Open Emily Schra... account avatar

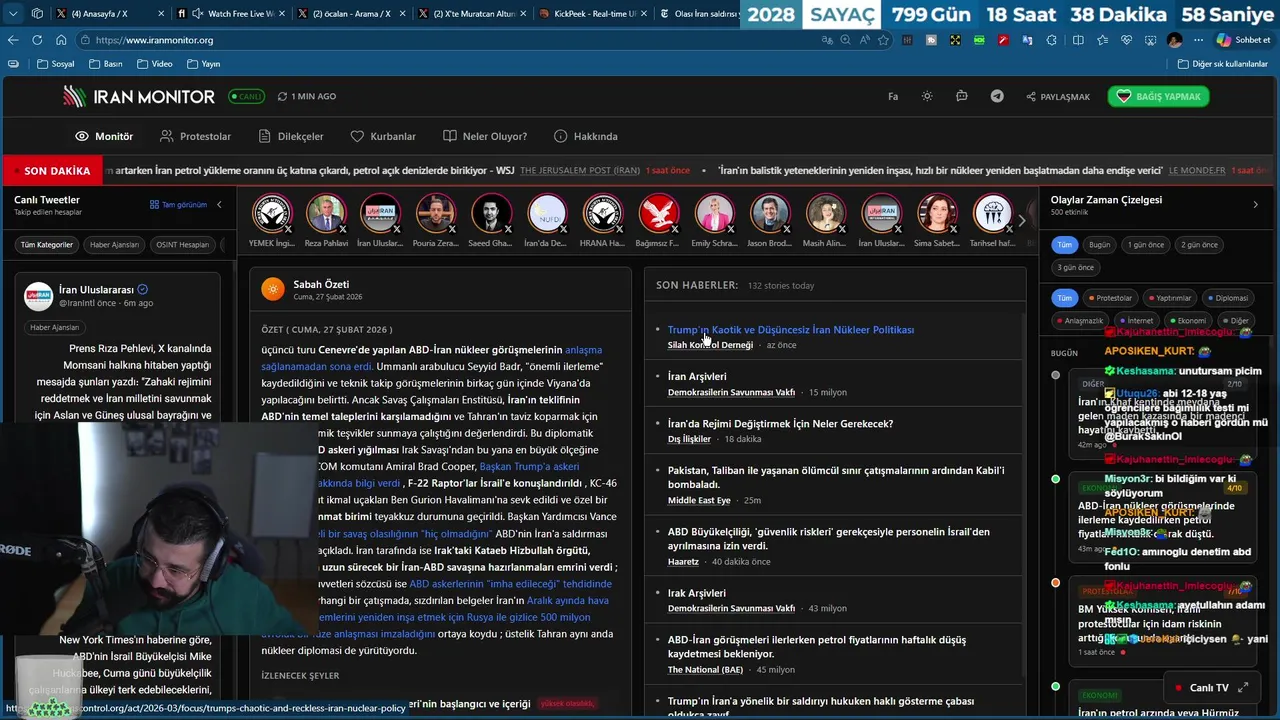714,214
